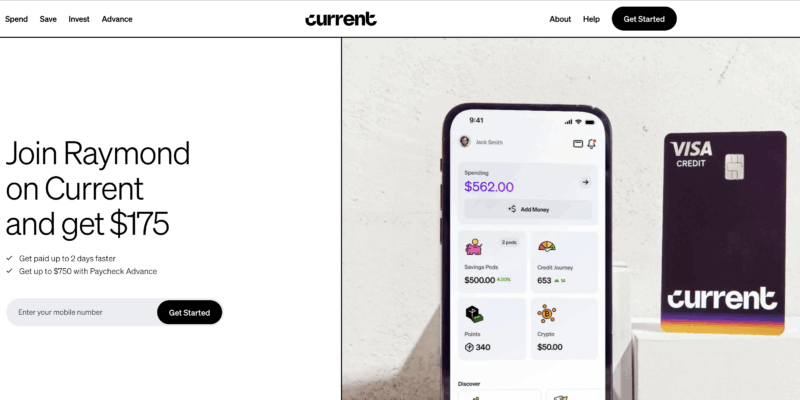Open the Credit Journey gauge tile
800x400 pixels.
(x=564, y=262)
